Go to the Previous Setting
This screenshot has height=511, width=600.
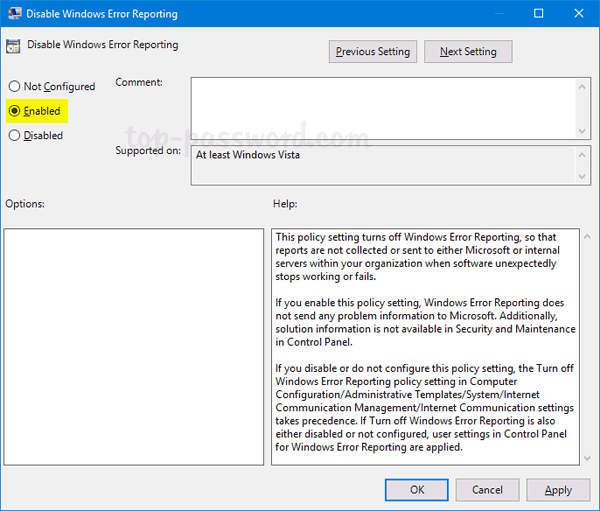[372, 52]
